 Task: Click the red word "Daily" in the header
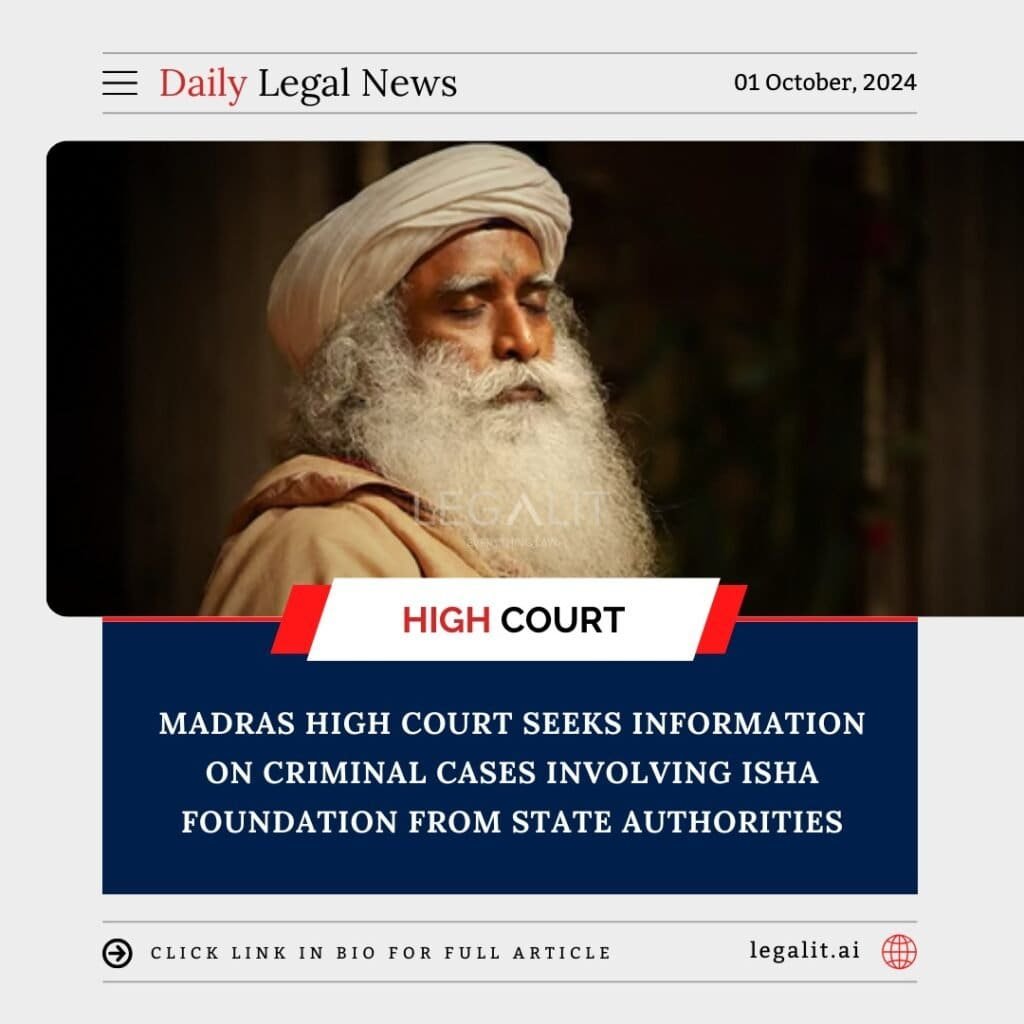pos(203,84)
